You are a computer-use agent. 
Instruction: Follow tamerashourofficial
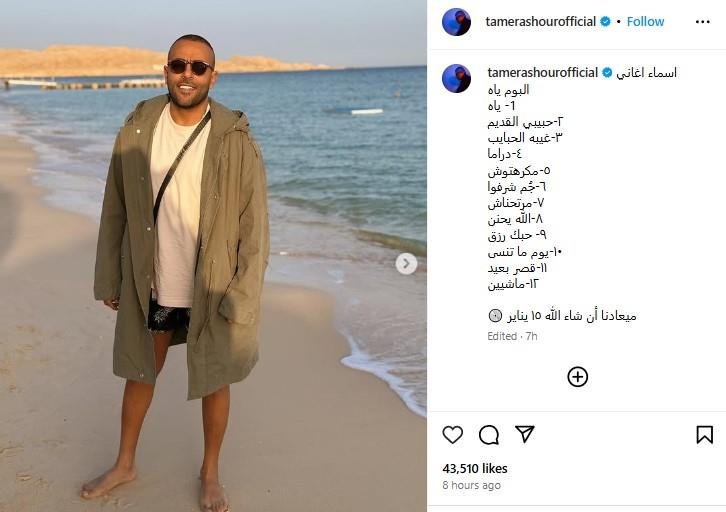(645, 21)
